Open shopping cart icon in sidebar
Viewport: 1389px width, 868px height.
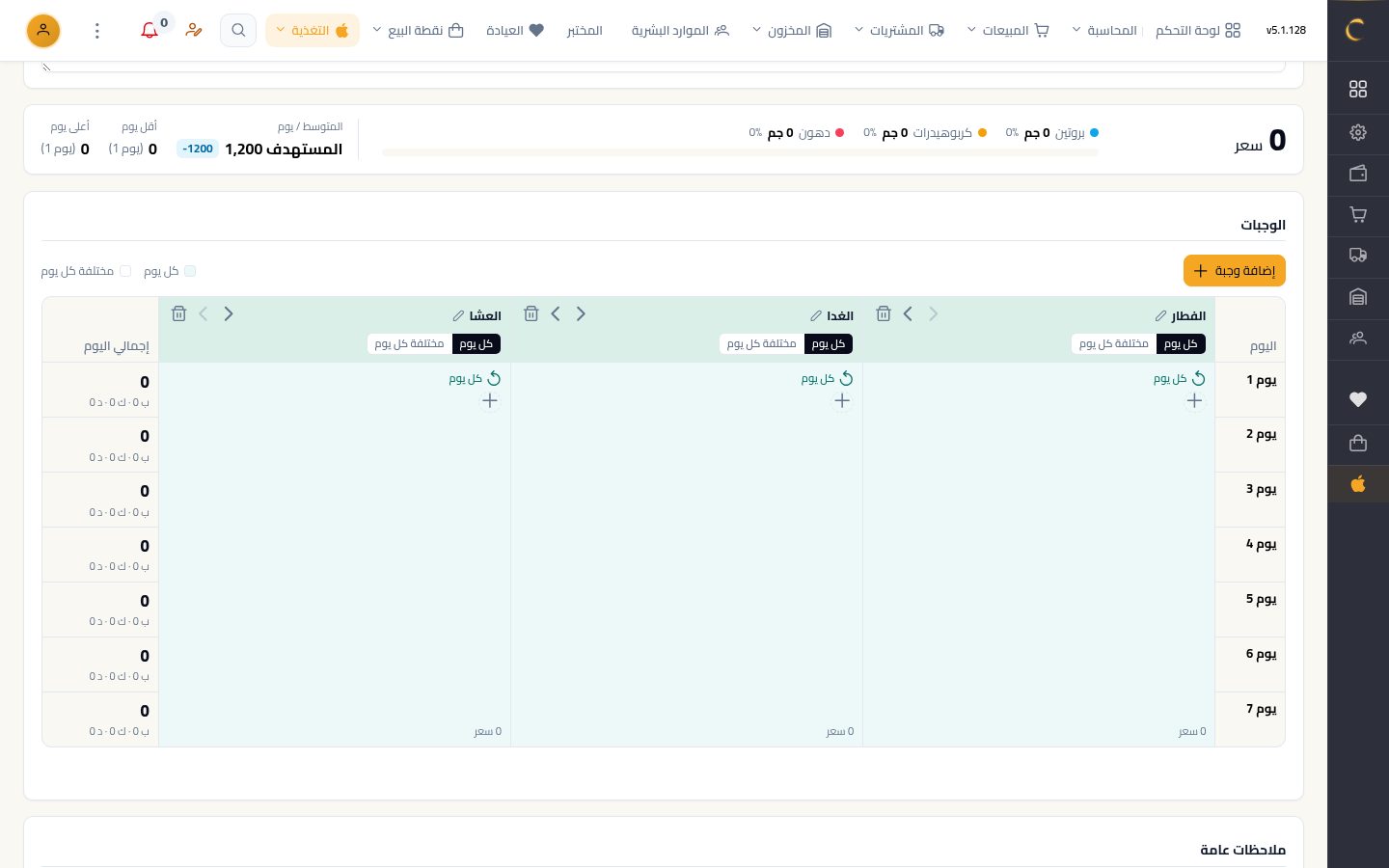1358,214
